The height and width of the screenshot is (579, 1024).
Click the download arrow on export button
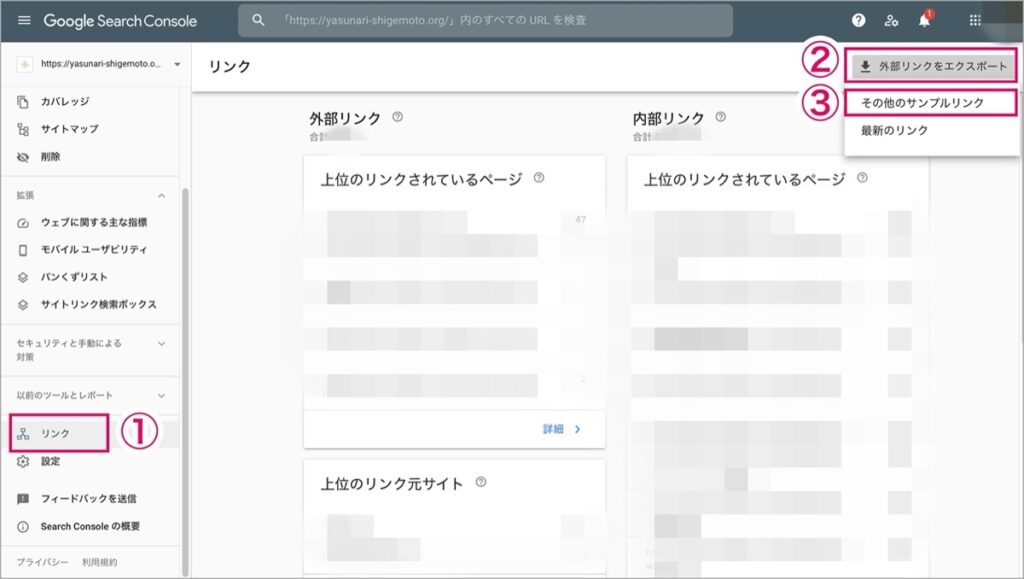[x=865, y=66]
